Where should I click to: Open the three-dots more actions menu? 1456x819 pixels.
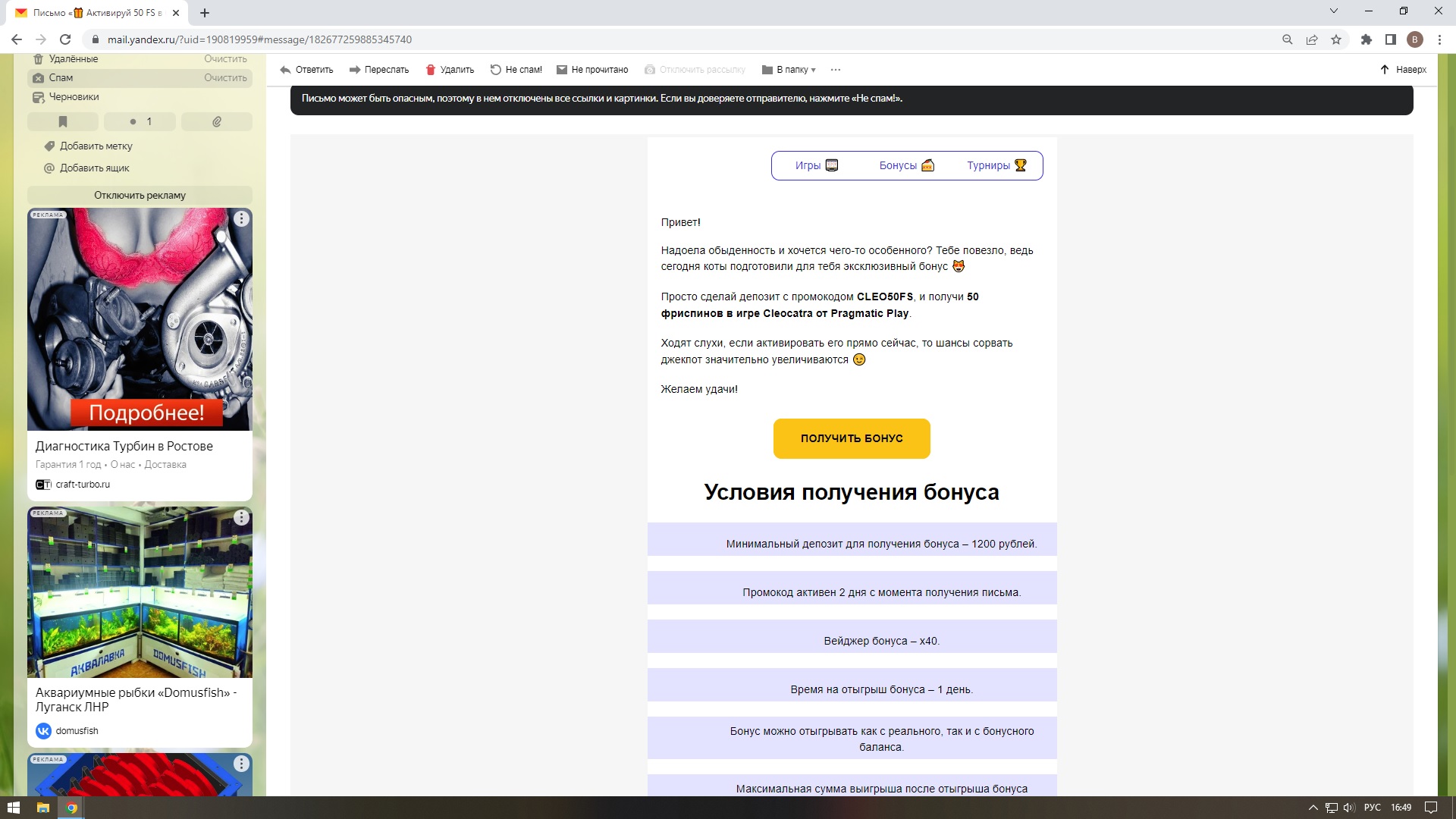click(x=836, y=70)
